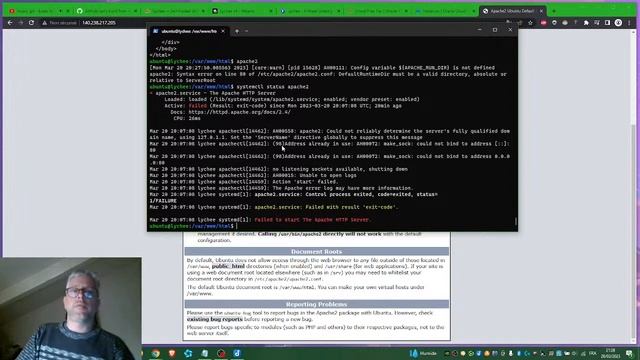640x360 pixels.
Task: Click httpd.apache.org docs URL in terminal
Action: click(239, 112)
